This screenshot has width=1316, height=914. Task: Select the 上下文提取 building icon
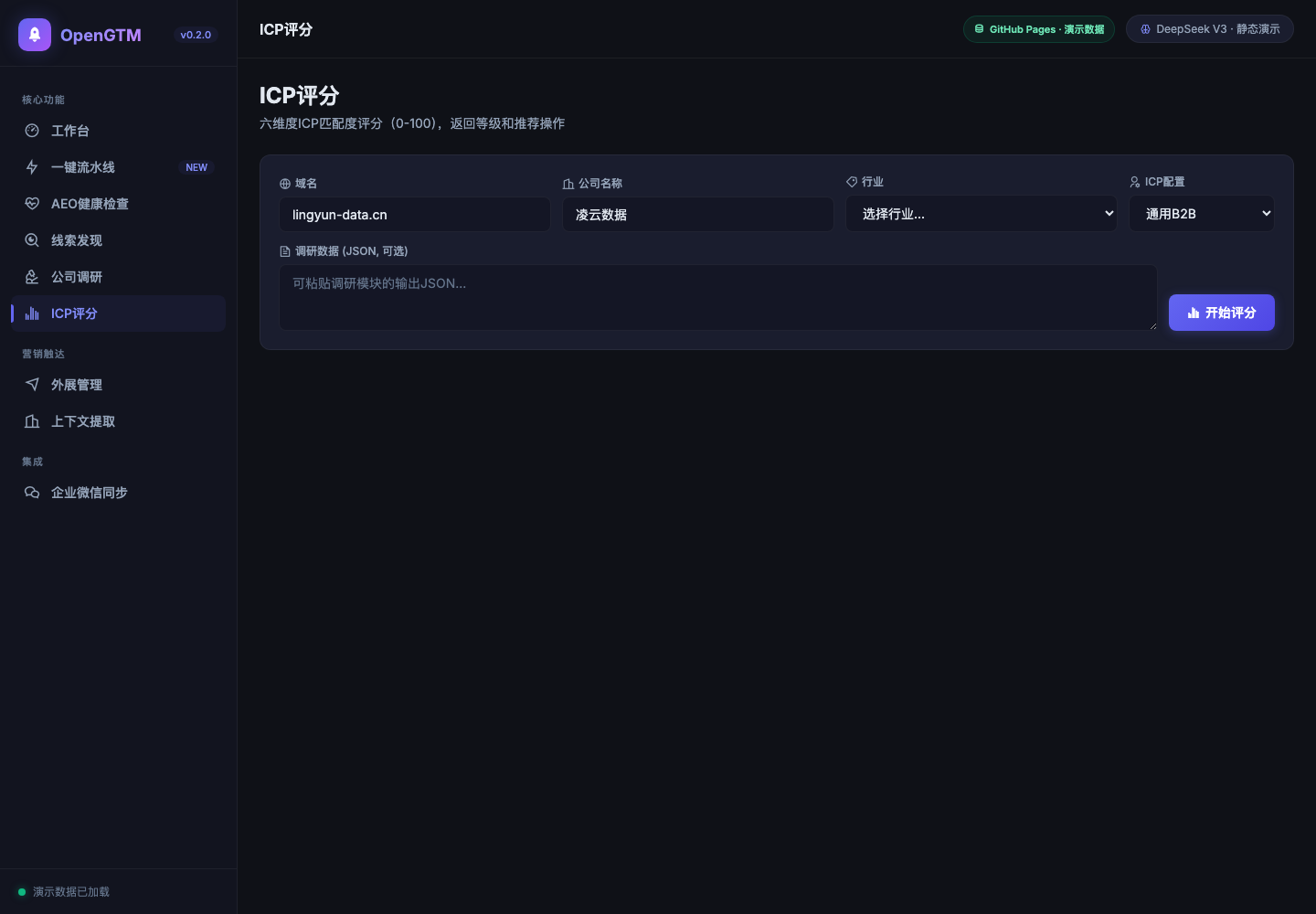pyautogui.click(x=32, y=421)
